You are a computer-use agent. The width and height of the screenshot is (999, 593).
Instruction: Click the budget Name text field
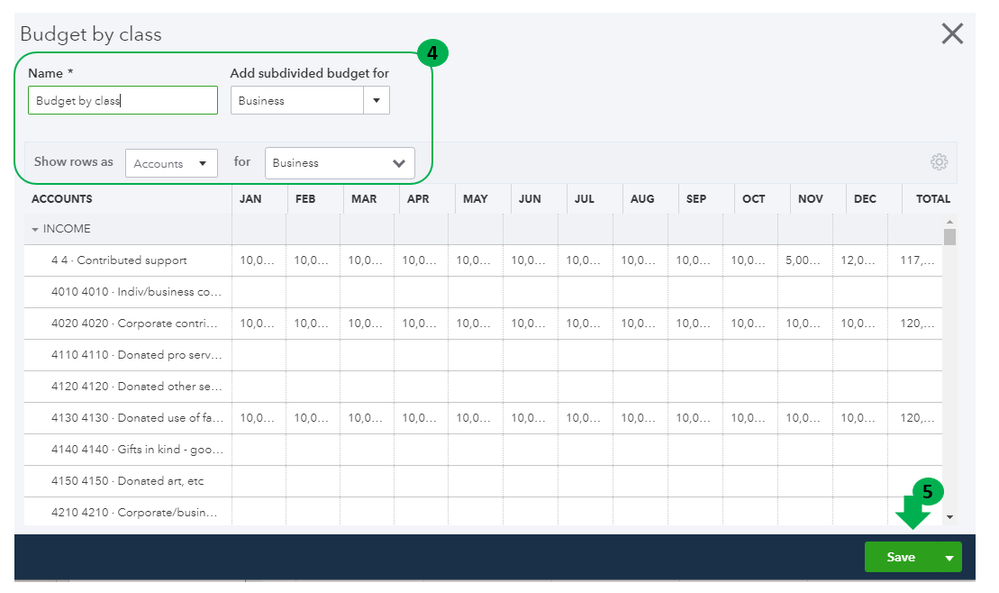pyautogui.click(x=123, y=100)
